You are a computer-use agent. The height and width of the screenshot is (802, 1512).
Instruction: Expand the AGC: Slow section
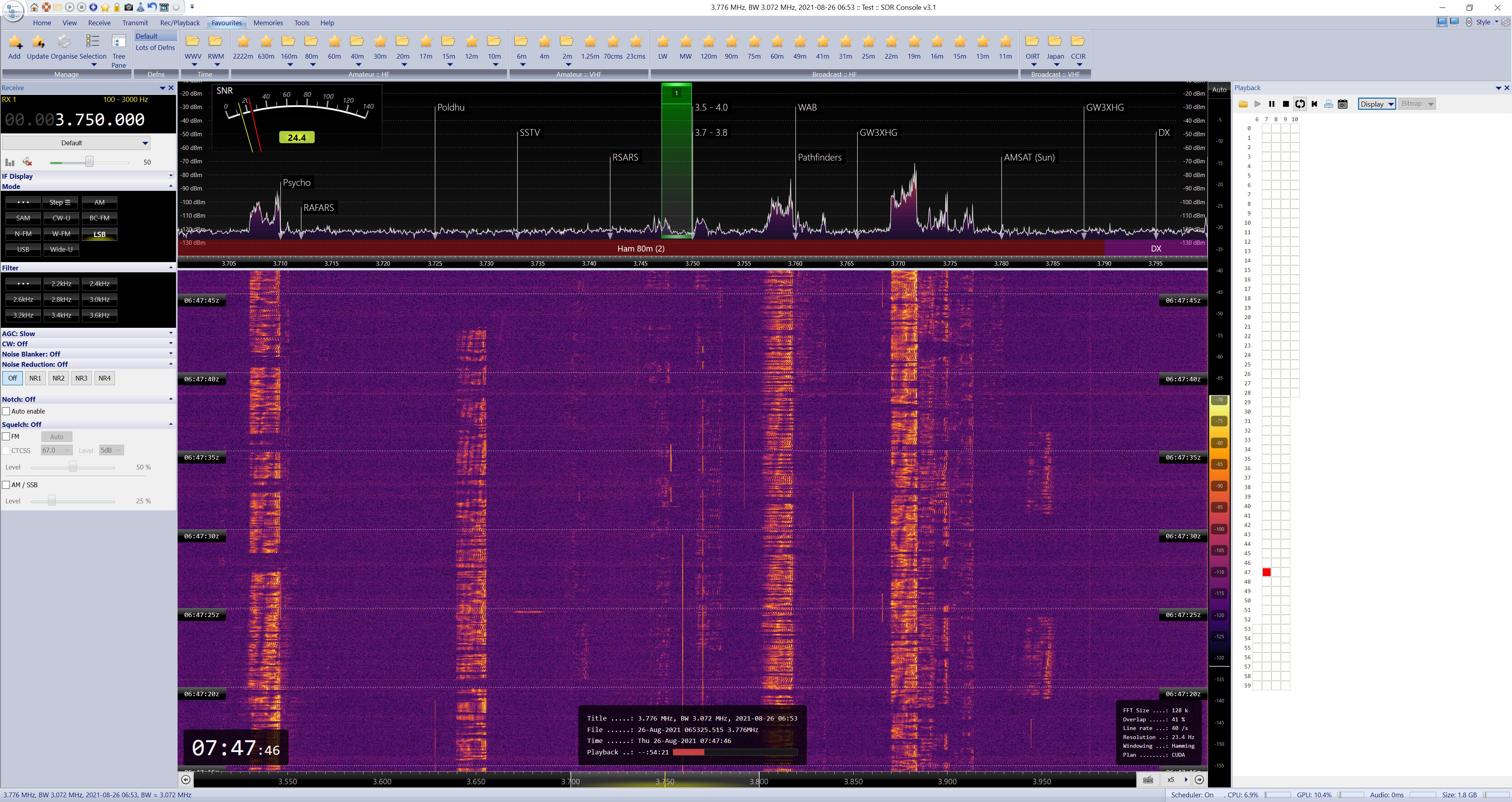click(170, 333)
